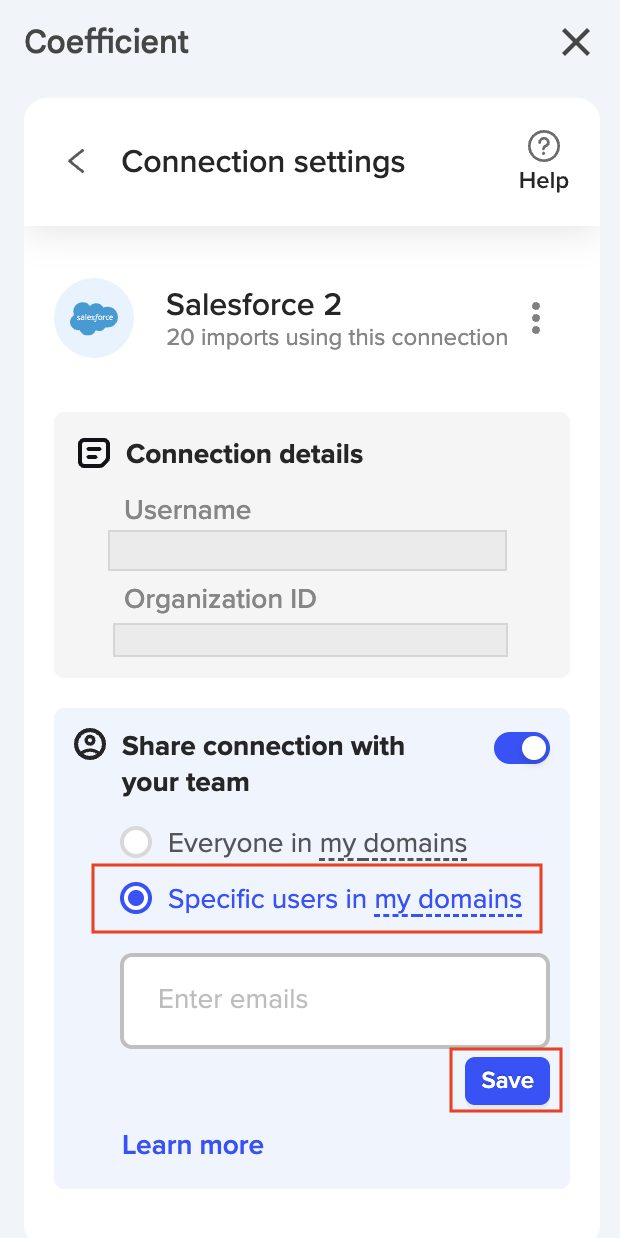This screenshot has height=1238, width=620.
Task: Open the Learn more link
Action: pyautogui.click(x=193, y=1145)
